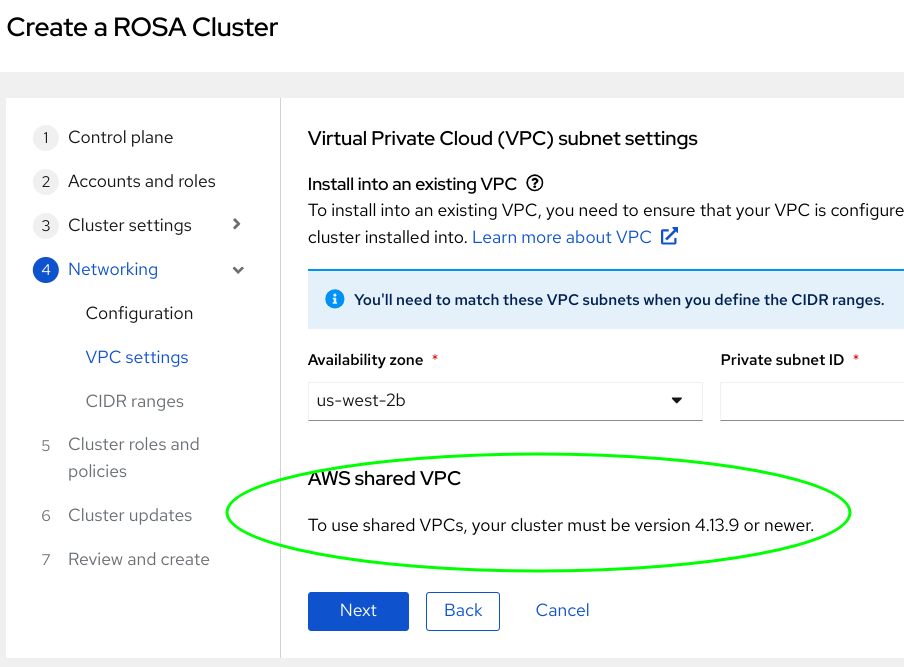Go to the Accounts and roles step
Screen dimensions: 904x667
pos(141,182)
